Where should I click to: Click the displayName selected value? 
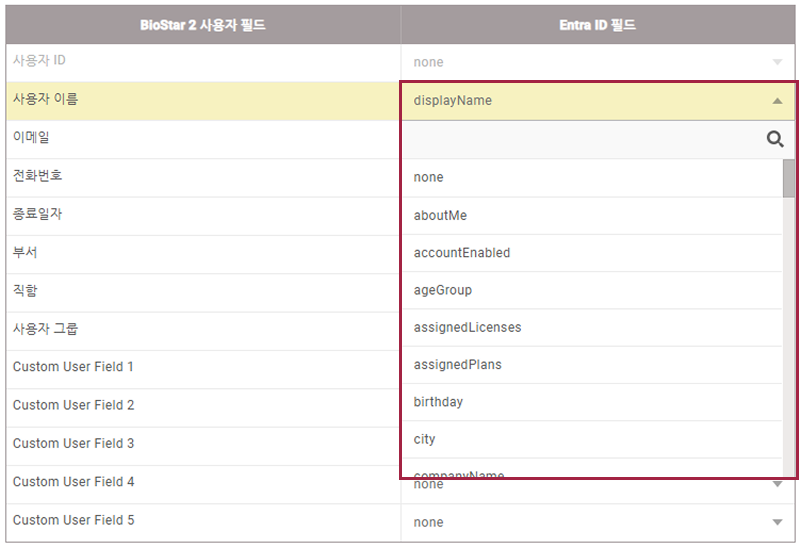(x=453, y=101)
